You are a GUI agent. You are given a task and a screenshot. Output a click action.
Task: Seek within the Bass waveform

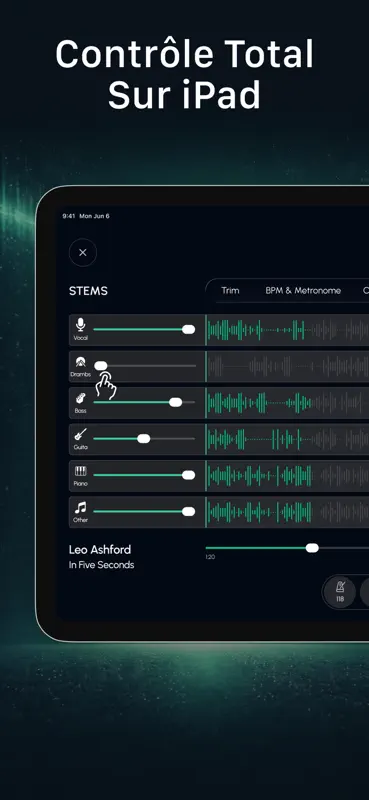(x=287, y=403)
